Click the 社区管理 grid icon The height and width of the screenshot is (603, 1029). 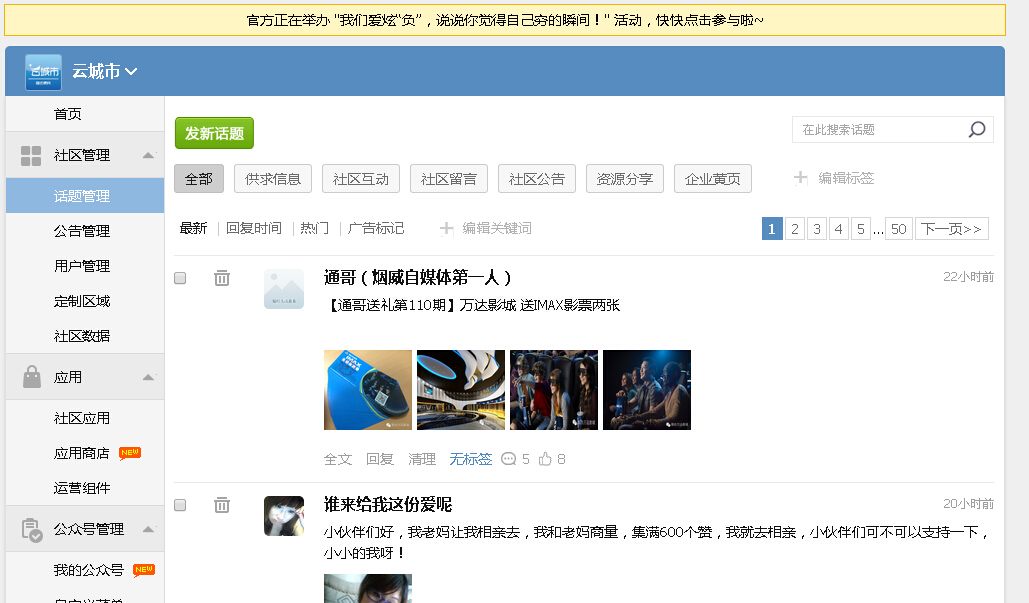31,156
